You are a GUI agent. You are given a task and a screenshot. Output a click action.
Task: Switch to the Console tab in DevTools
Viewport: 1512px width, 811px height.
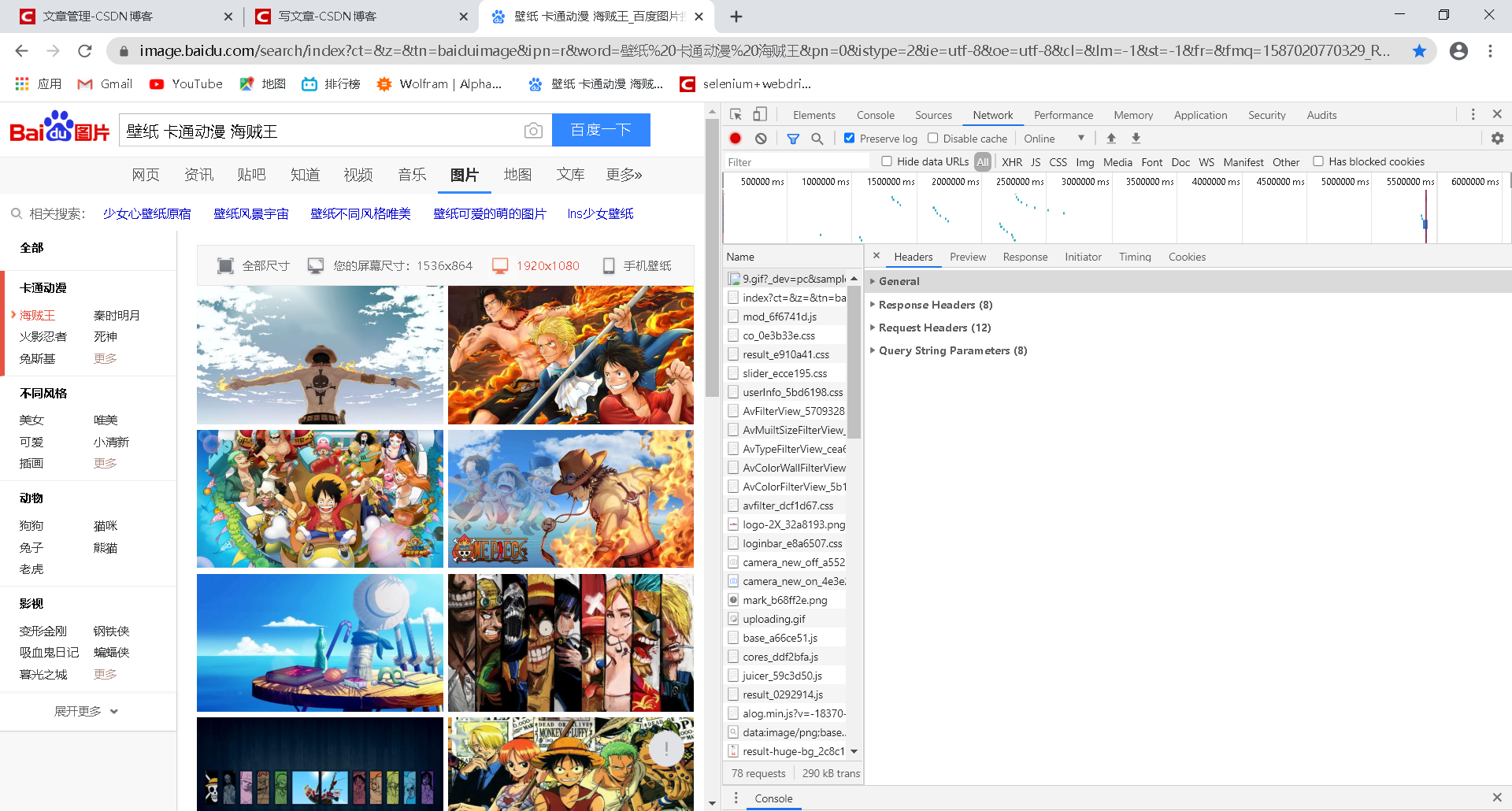tap(875, 115)
